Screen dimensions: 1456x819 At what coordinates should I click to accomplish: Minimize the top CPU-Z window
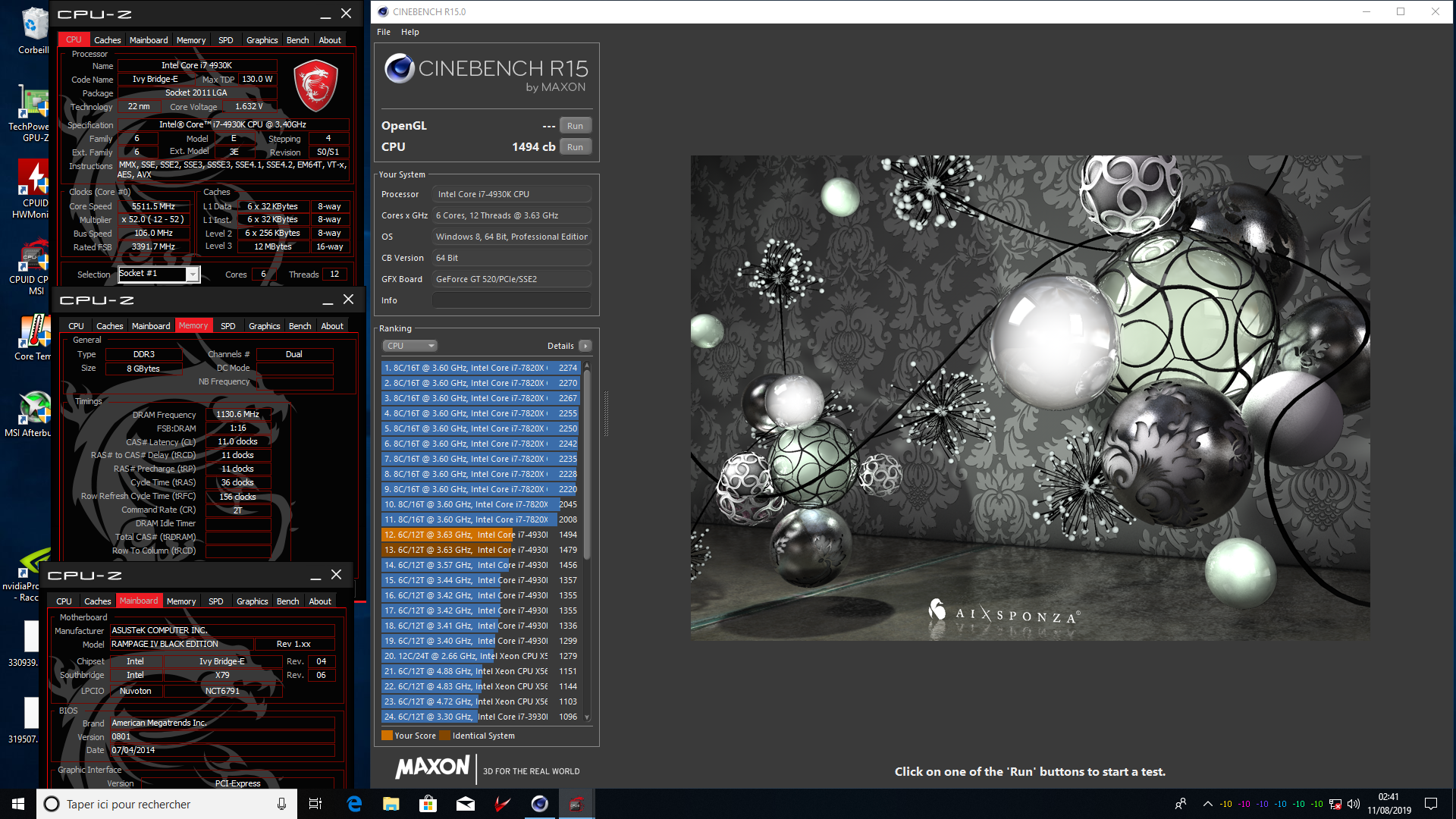(325, 14)
